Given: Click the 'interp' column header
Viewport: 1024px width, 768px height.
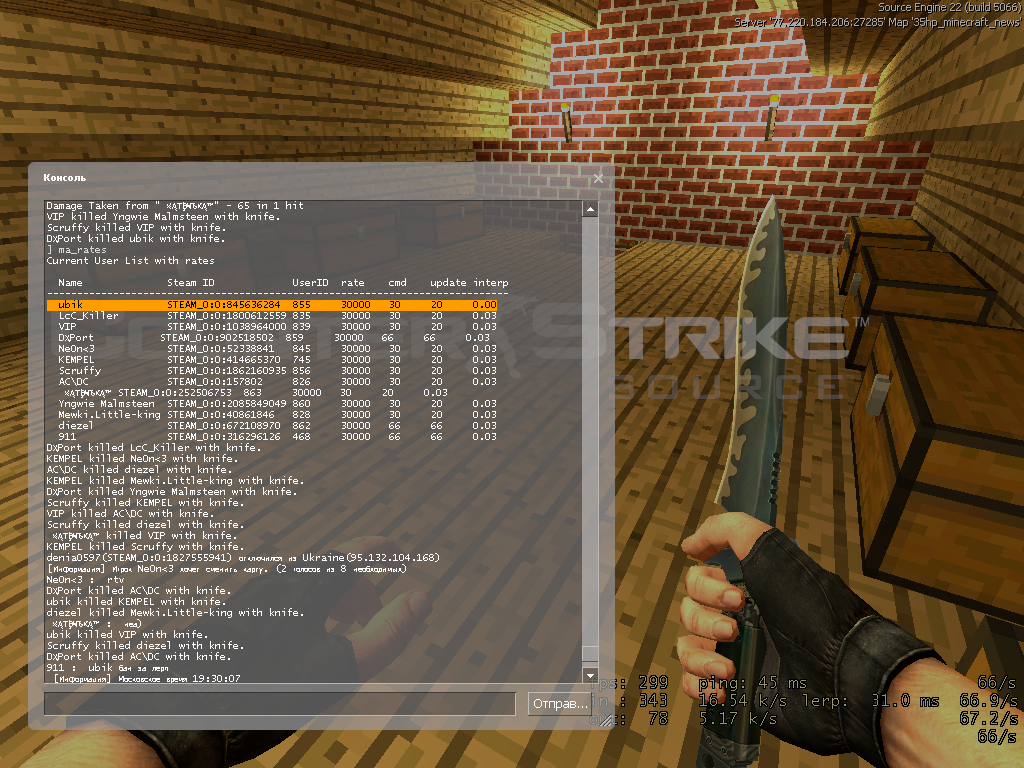Looking at the screenshot, I should [x=491, y=283].
